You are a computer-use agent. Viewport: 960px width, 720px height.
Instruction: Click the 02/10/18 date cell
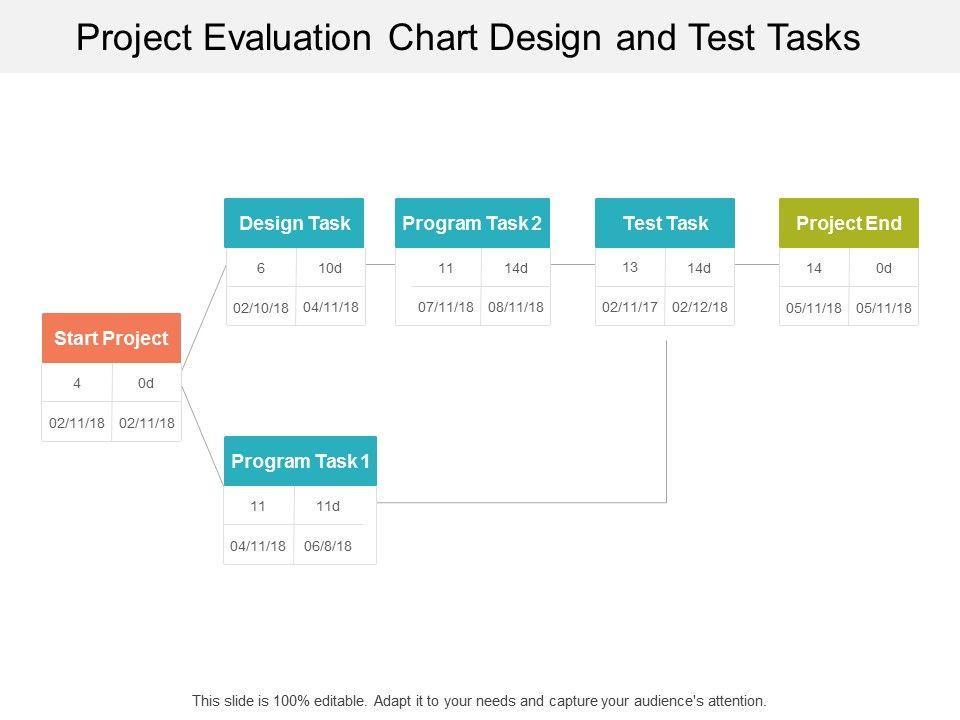click(x=260, y=308)
